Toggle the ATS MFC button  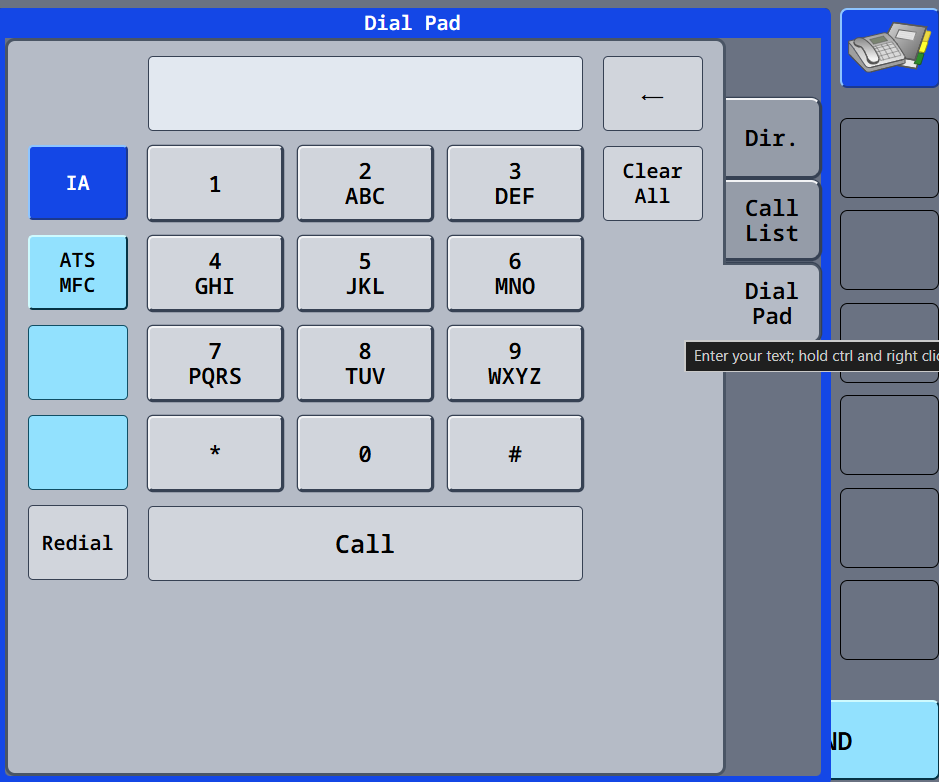point(78,273)
